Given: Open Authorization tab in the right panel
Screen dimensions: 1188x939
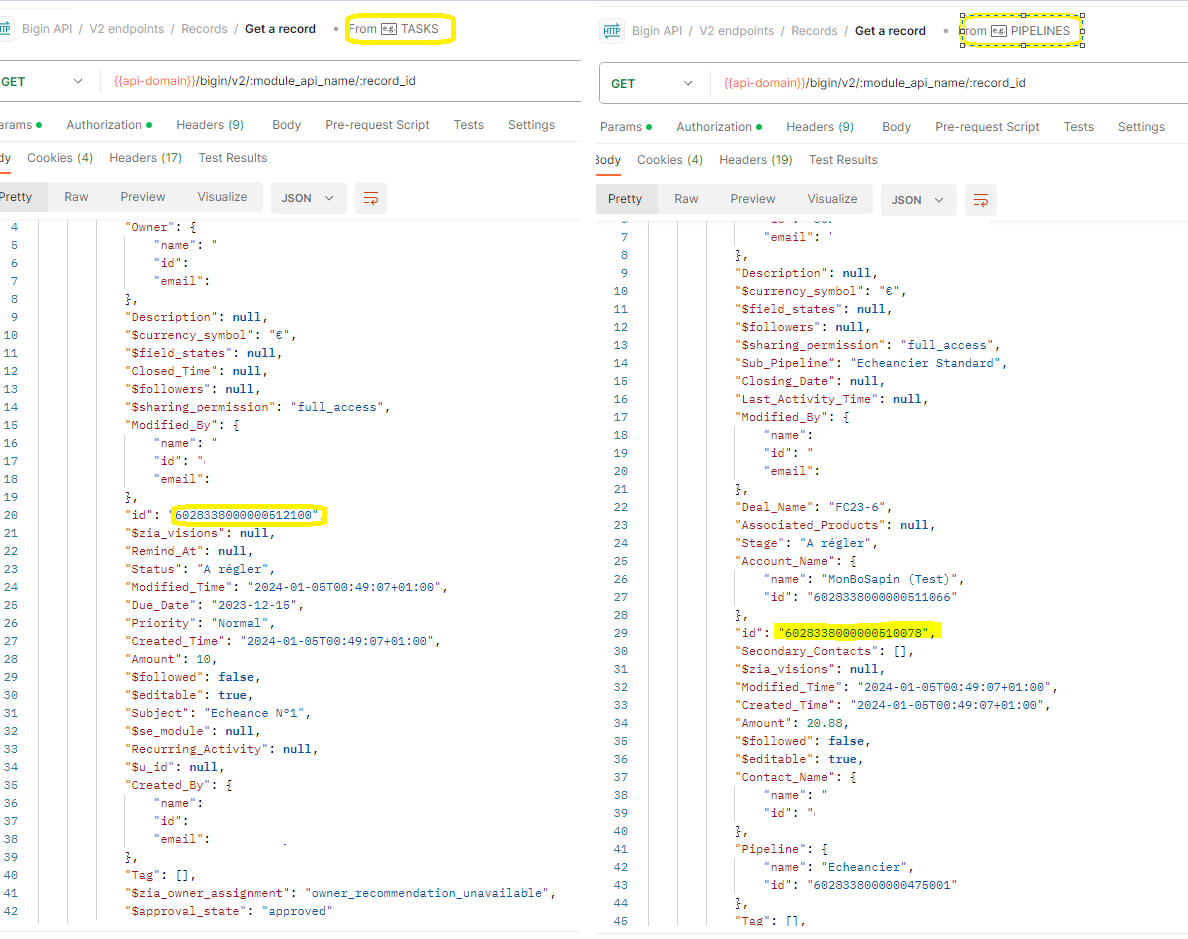Looking at the screenshot, I should click(x=719, y=127).
